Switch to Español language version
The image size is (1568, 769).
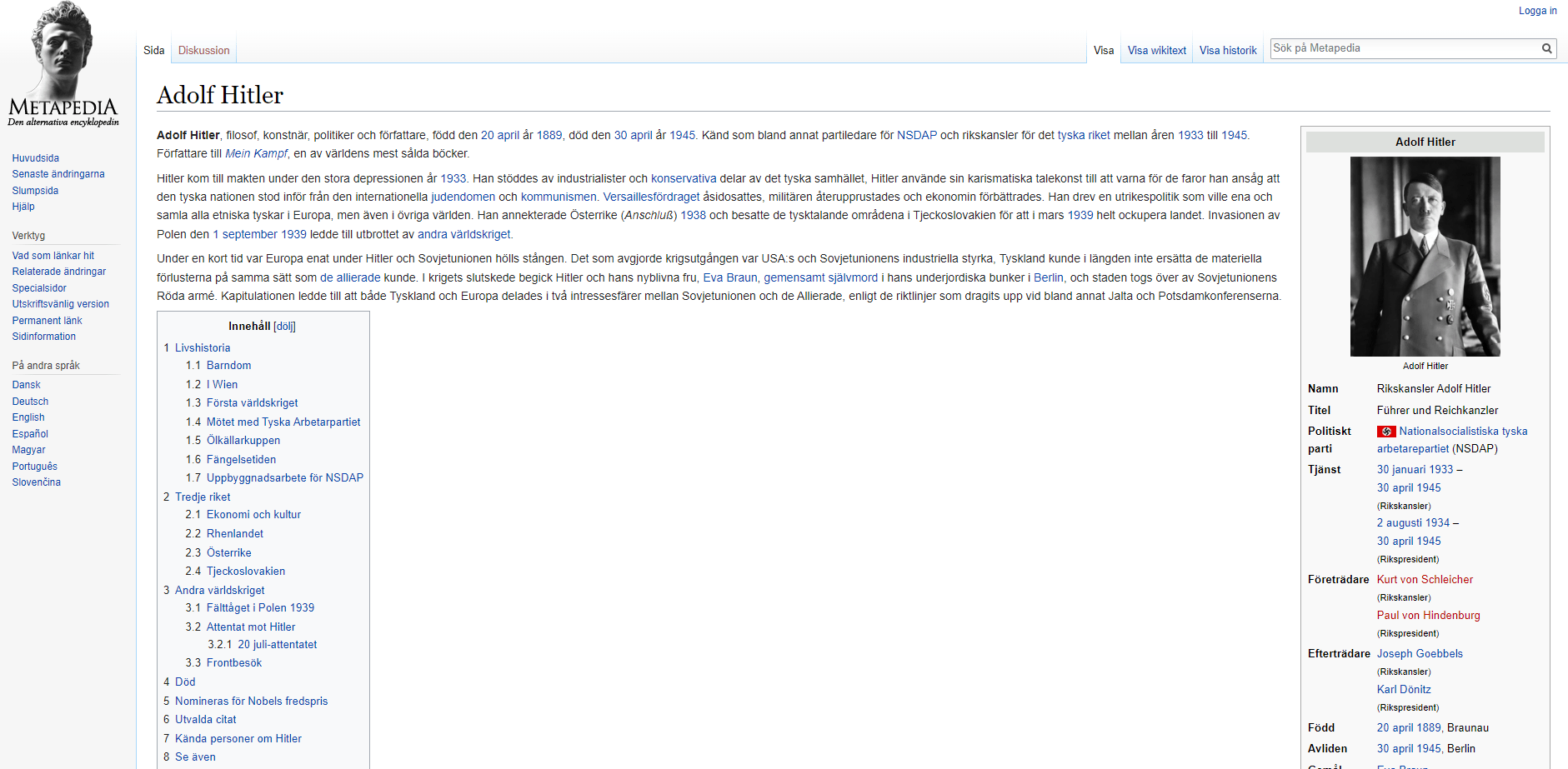tap(30, 434)
